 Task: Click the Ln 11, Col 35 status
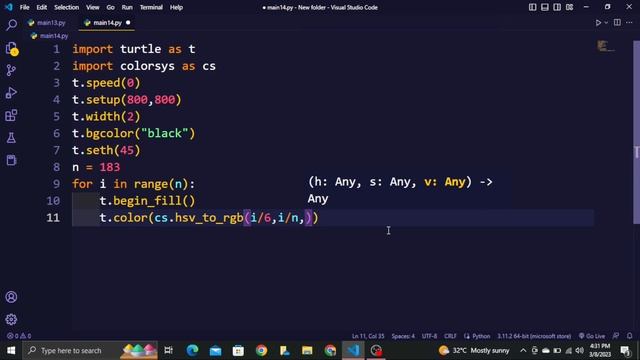[368, 336]
